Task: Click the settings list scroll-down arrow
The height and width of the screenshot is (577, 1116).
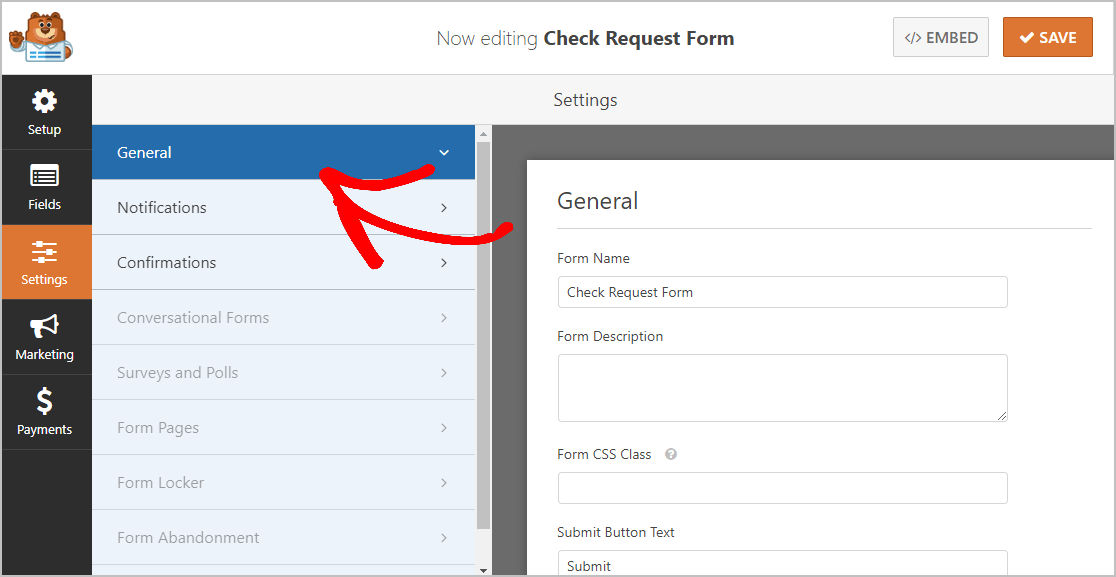Action: (483, 570)
